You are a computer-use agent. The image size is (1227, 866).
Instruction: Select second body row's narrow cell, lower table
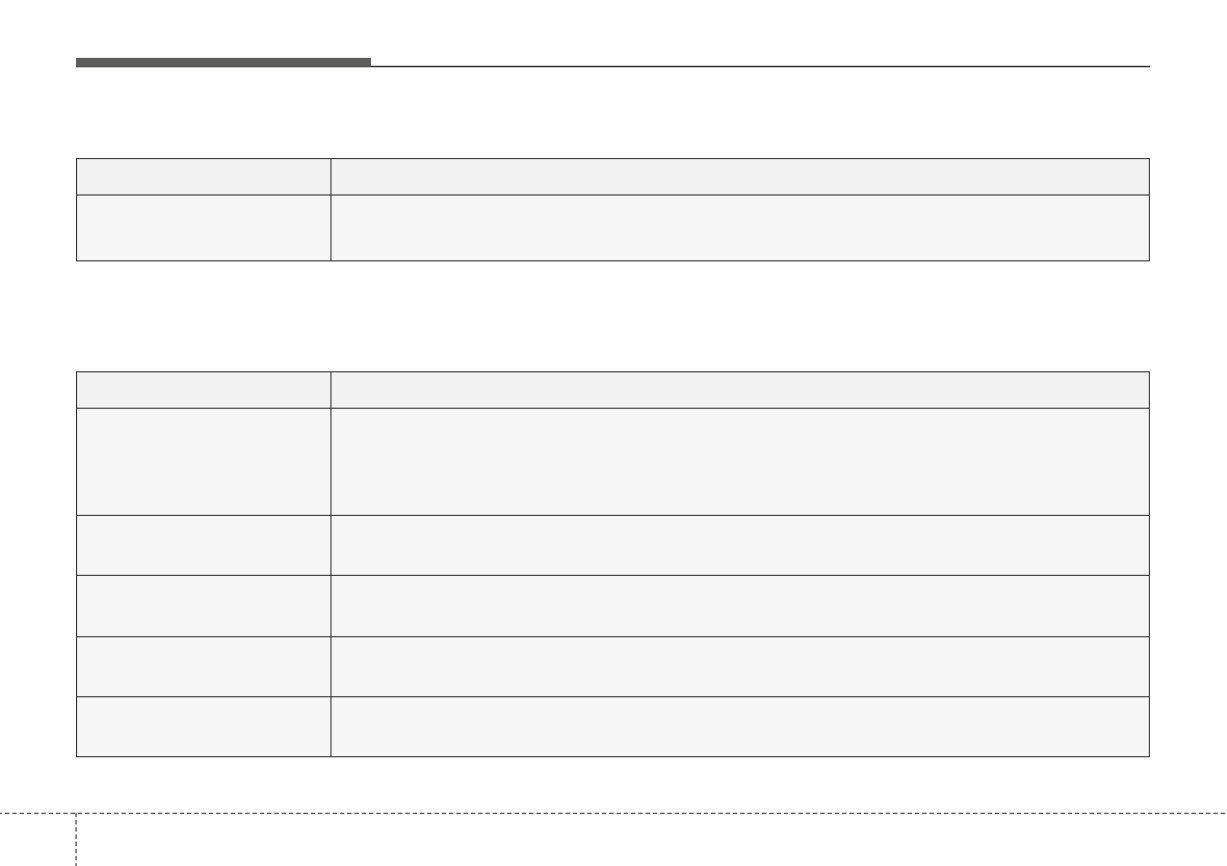pyautogui.click(x=203, y=545)
